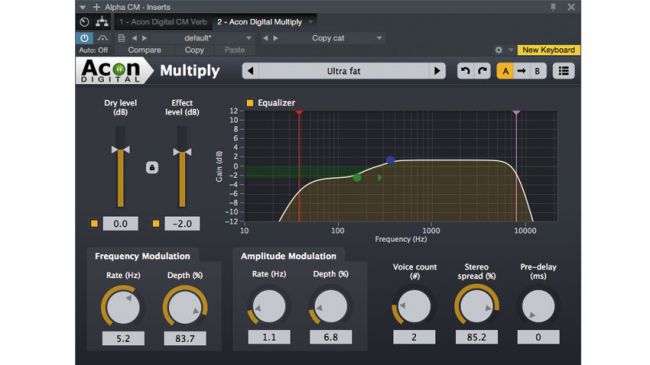Switch to Acon Digital CM Verb tab
650x365 pixels.
tap(163, 22)
